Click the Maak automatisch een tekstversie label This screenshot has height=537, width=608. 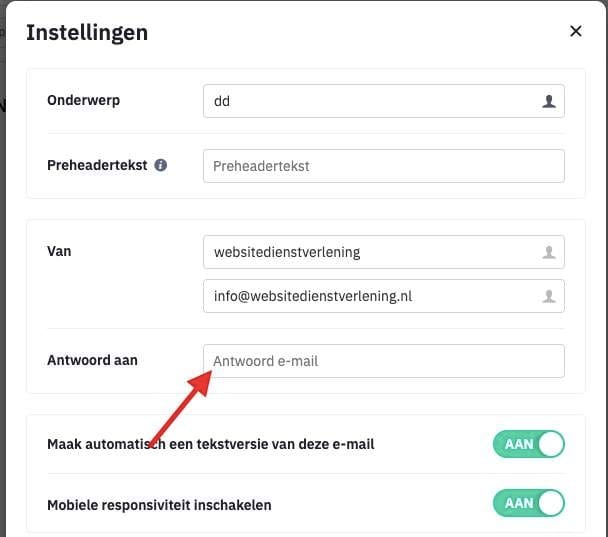210,444
